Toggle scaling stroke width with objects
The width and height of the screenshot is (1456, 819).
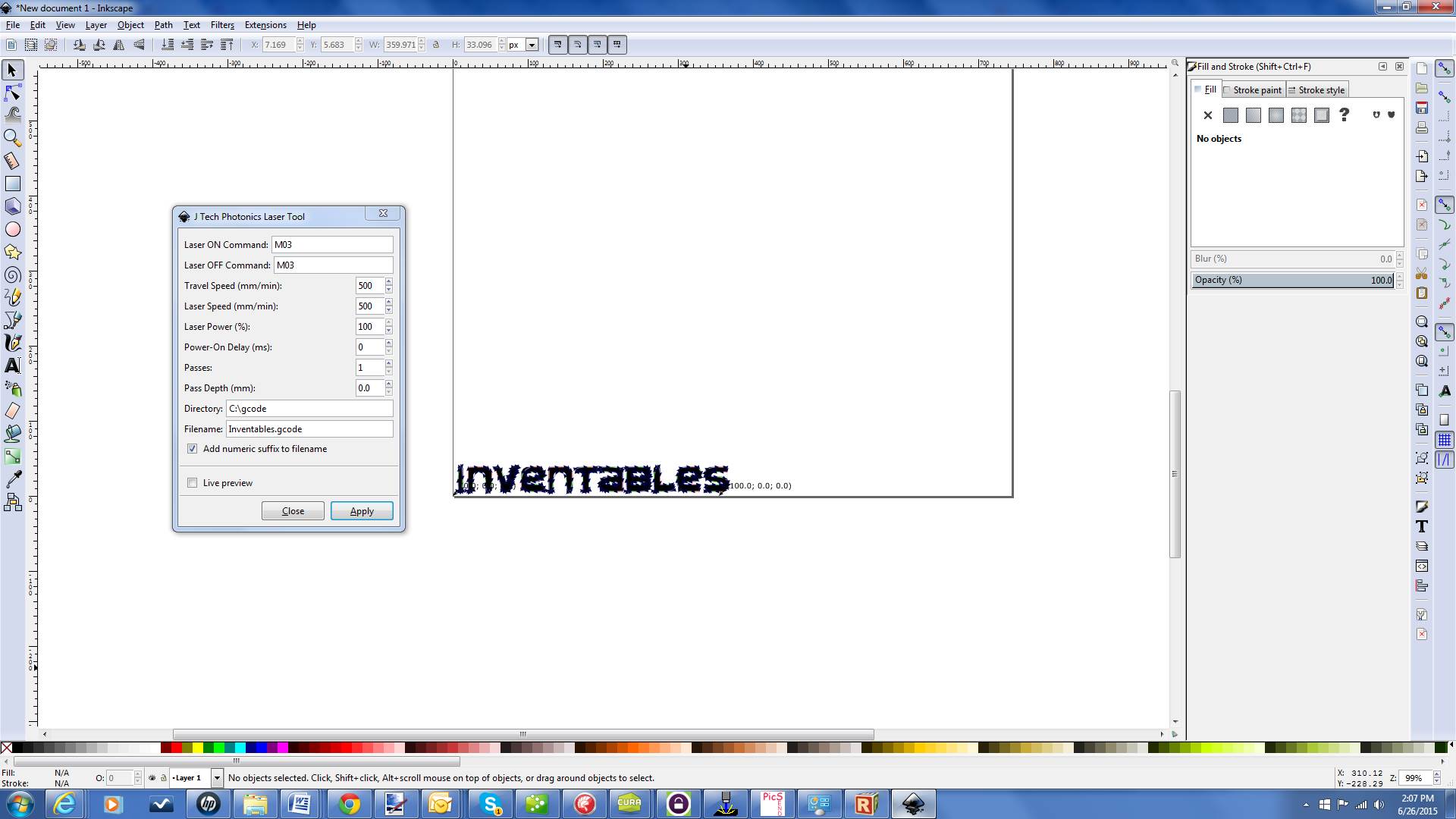[x=558, y=45]
